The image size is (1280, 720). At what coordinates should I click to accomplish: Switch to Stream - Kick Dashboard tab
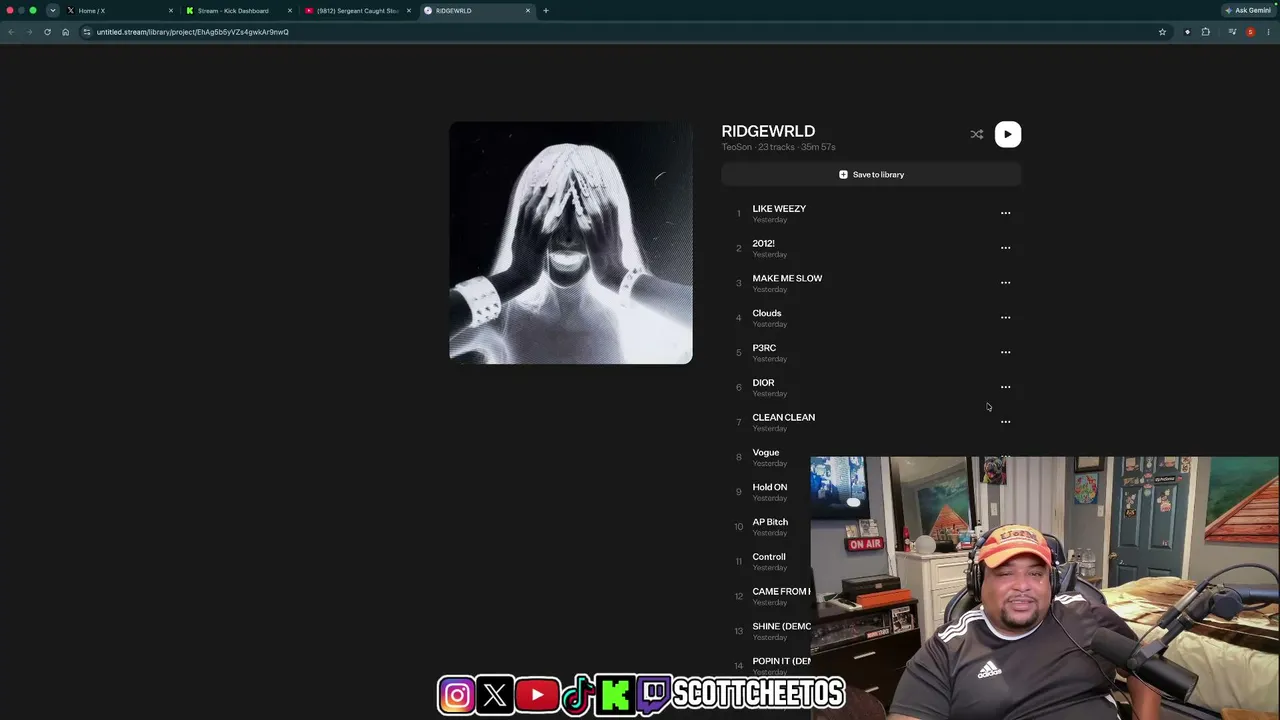(238, 11)
